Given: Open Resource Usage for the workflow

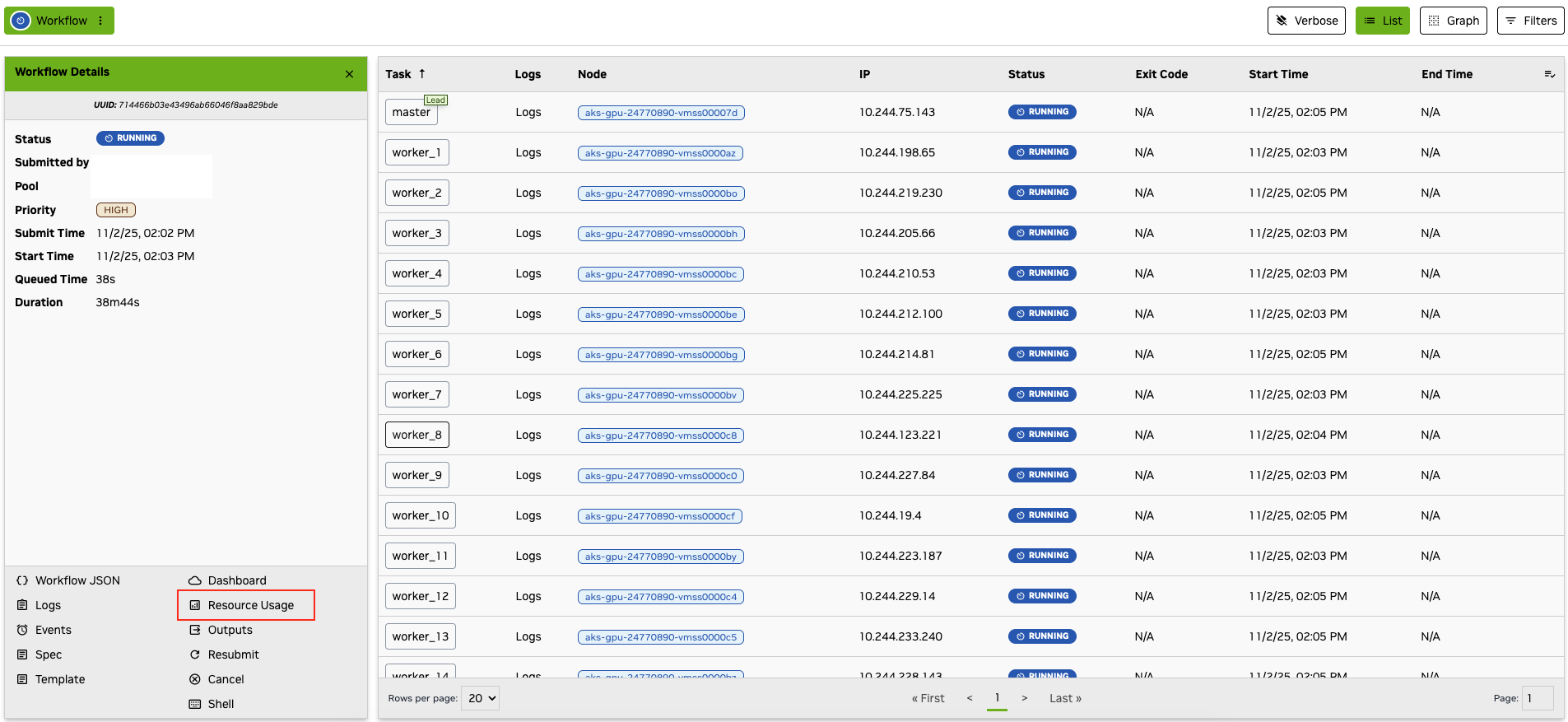Looking at the screenshot, I should pos(250,605).
